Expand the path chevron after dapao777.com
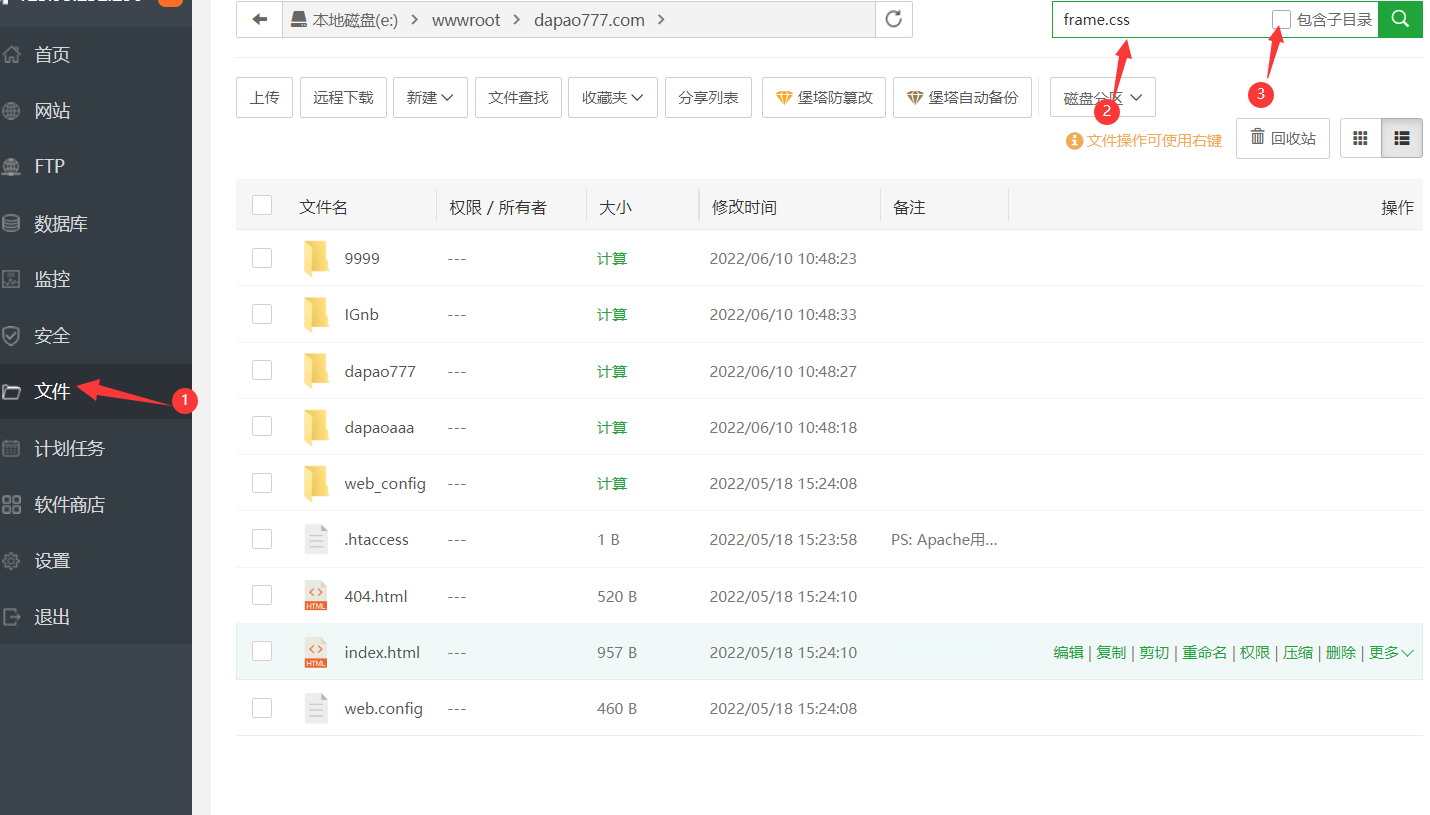Screen dimensions: 1430x815 [663, 20]
